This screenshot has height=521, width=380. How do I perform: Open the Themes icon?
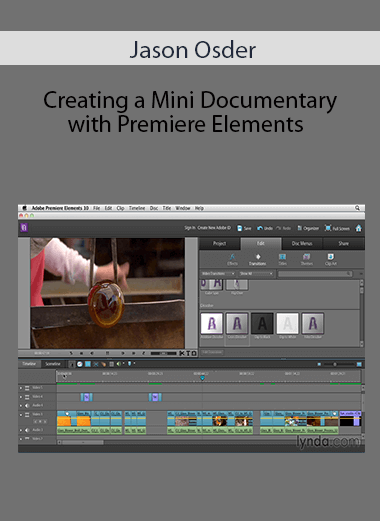point(306,259)
